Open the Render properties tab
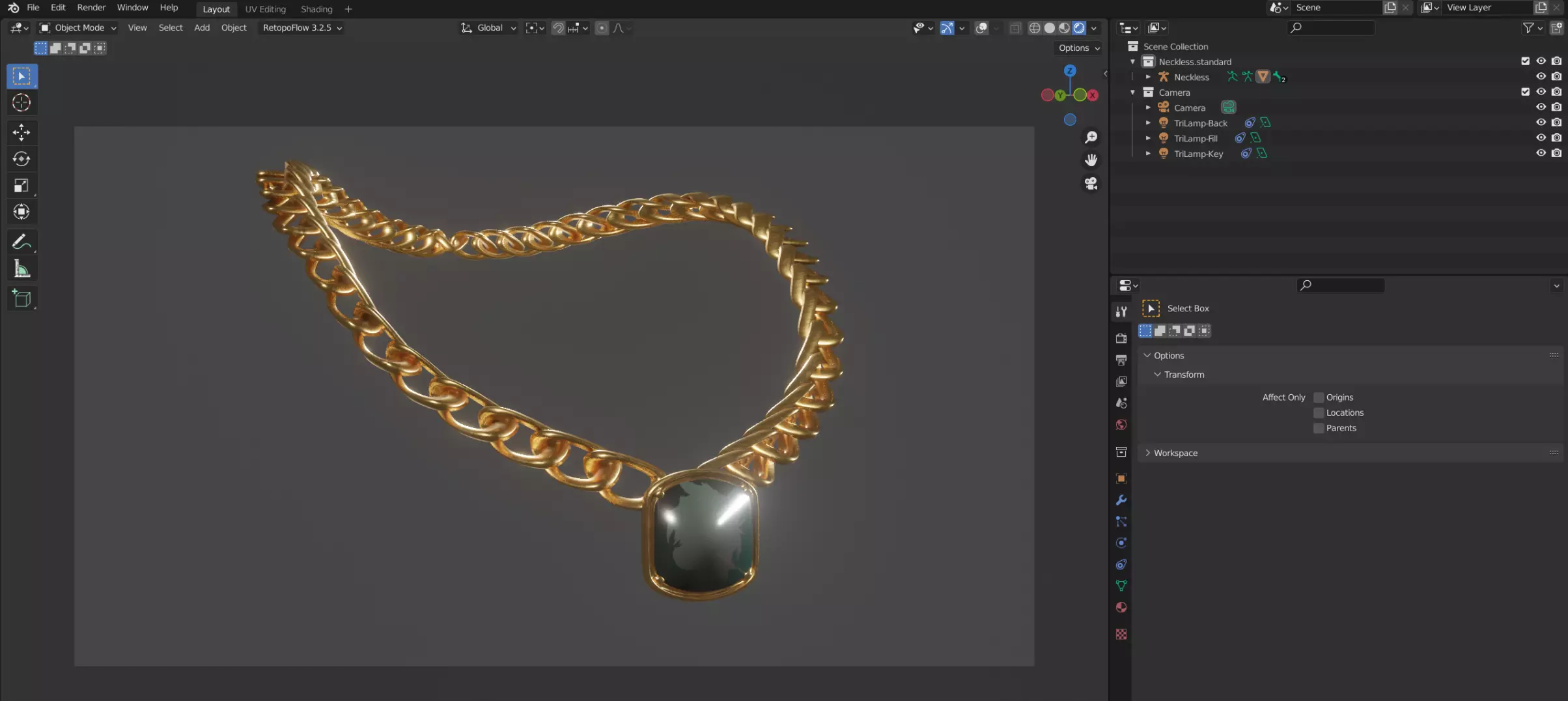1568x701 pixels. point(1121,338)
